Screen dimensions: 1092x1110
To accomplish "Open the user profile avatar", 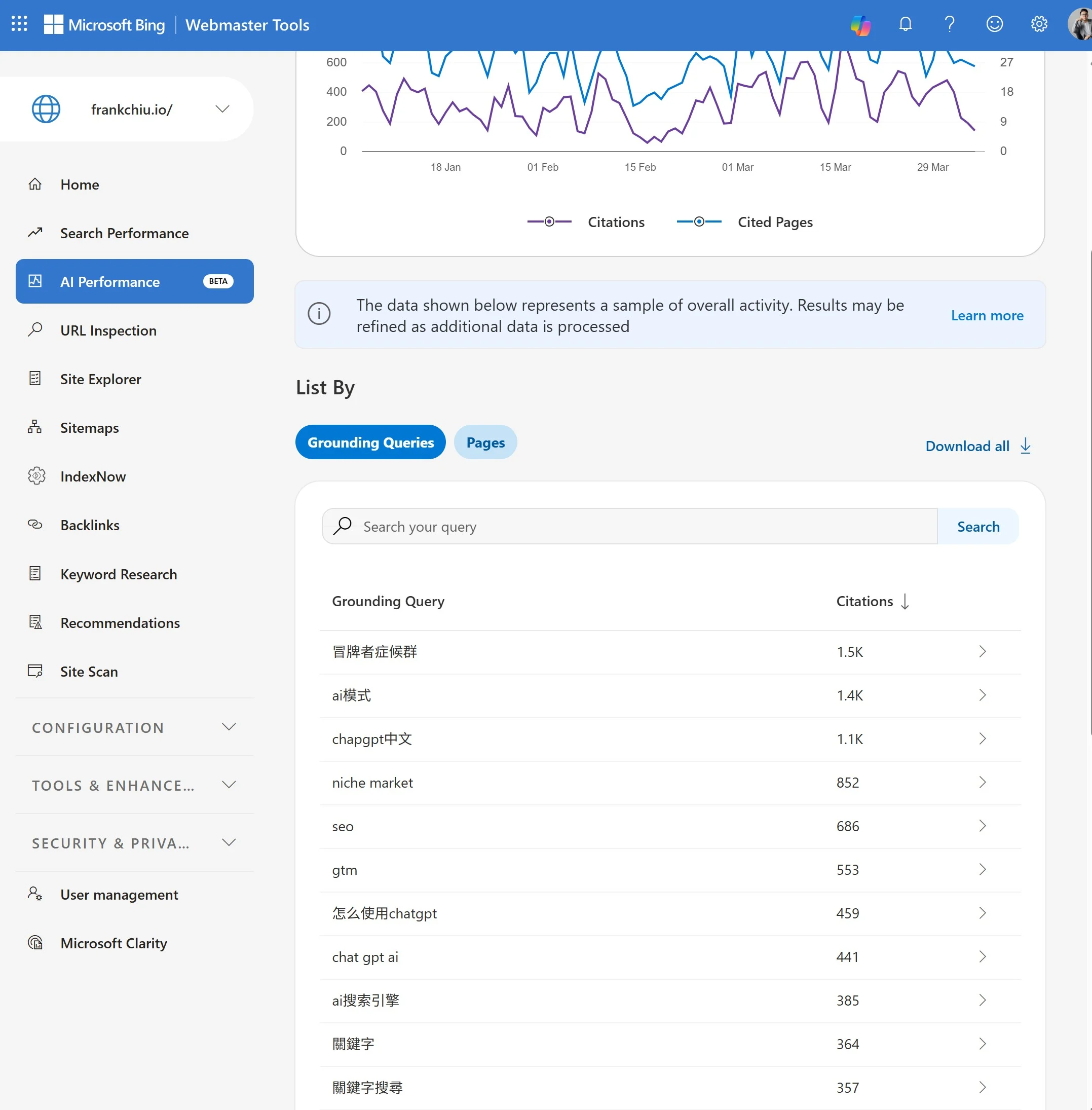I will [x=1079, y=24].
